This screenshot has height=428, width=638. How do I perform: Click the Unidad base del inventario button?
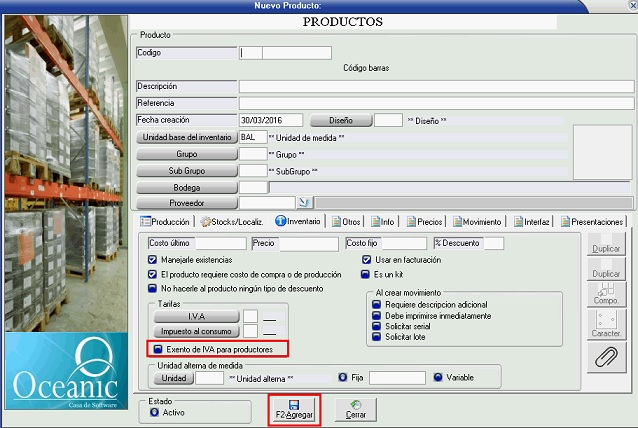pyautogui.click(x=186, y=137)
